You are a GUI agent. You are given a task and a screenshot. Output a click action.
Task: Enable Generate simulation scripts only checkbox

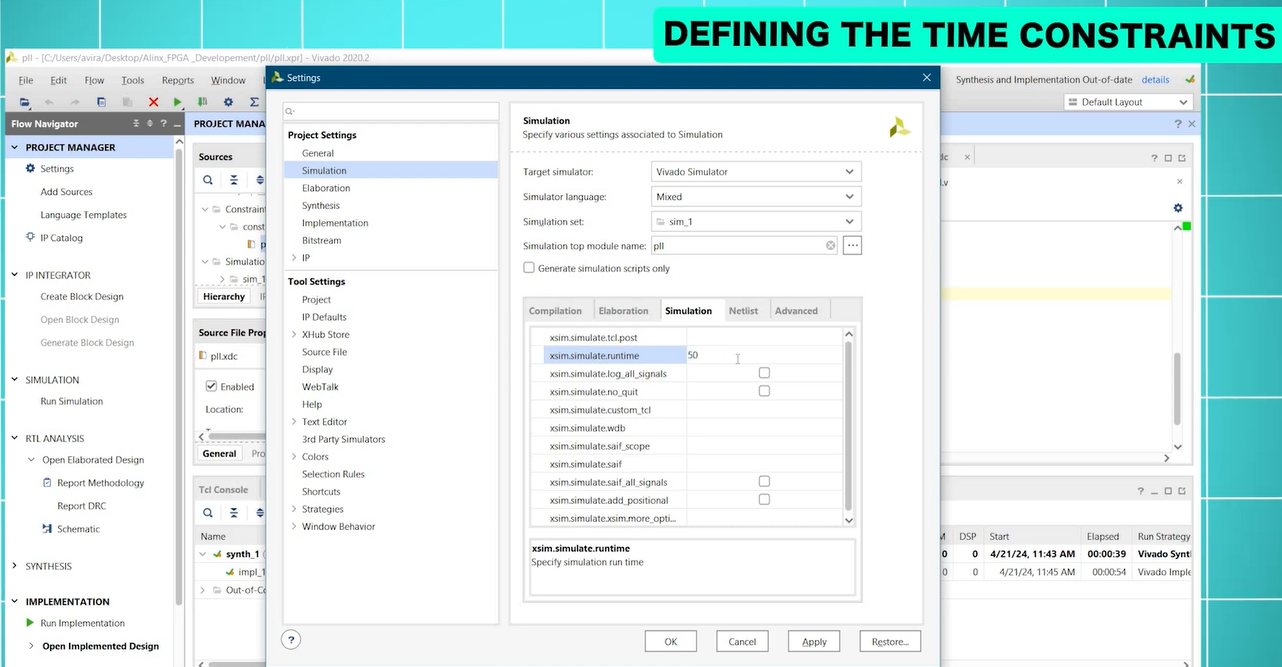click(529, 268)
